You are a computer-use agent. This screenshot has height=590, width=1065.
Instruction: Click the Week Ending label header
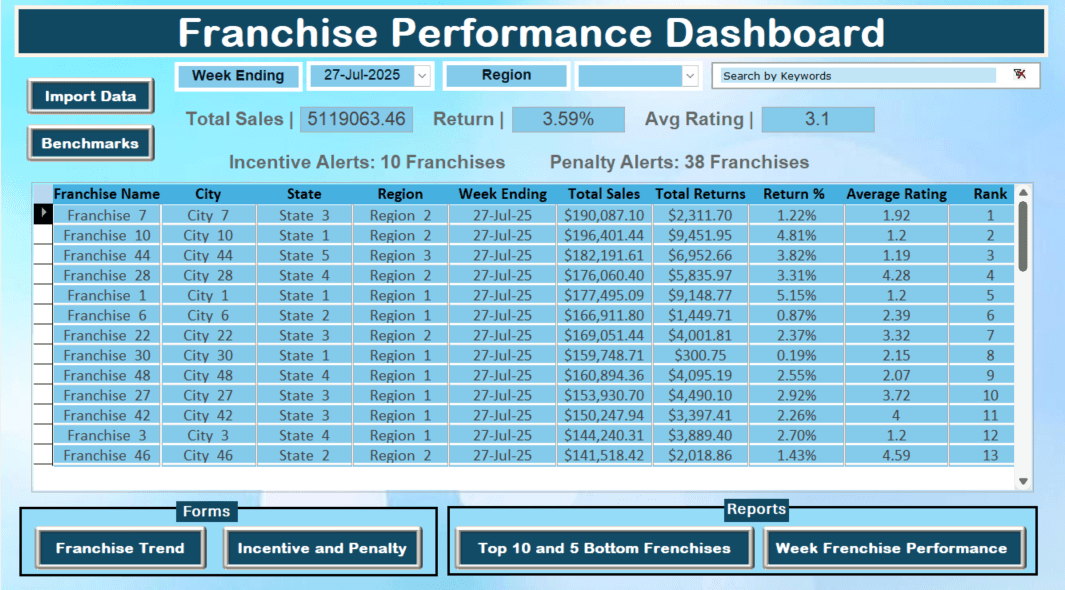238,76
